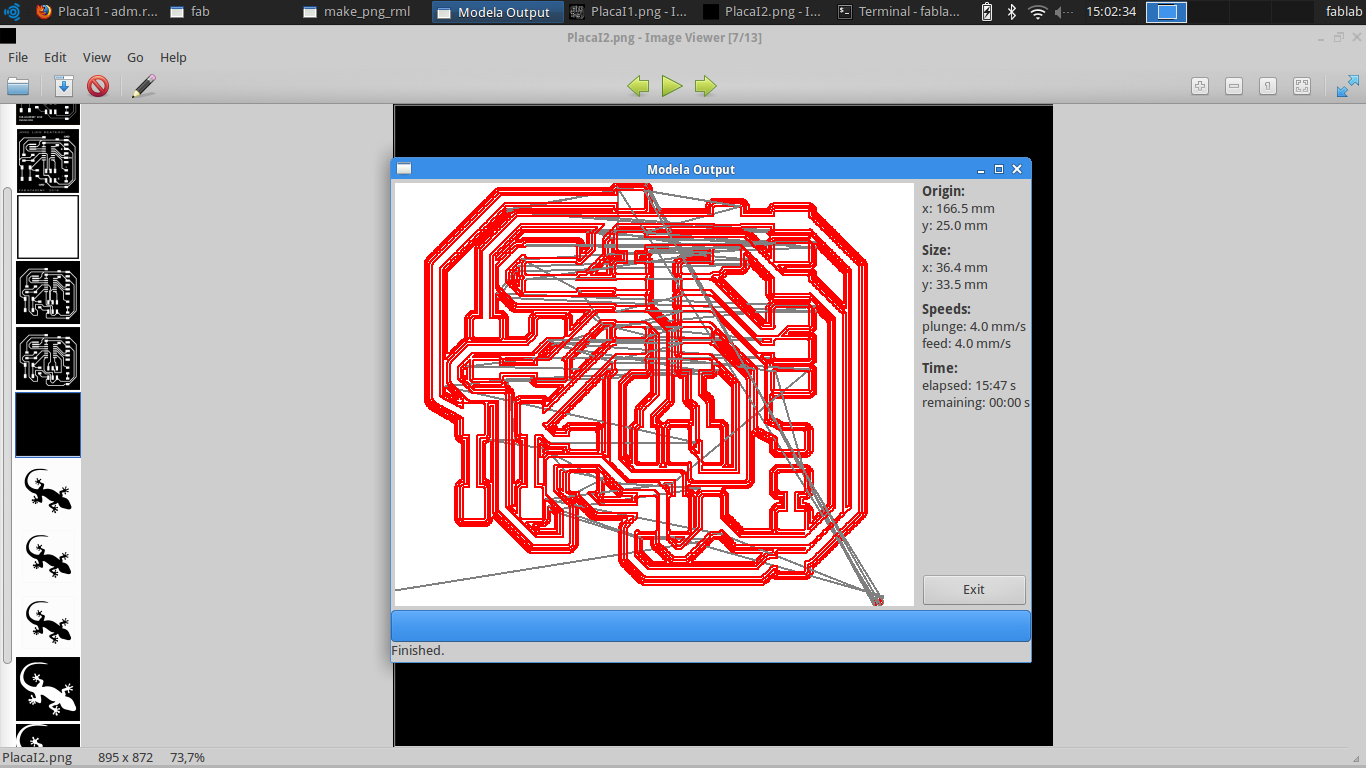Switch to Terminal taskbar item

point(899,12)
